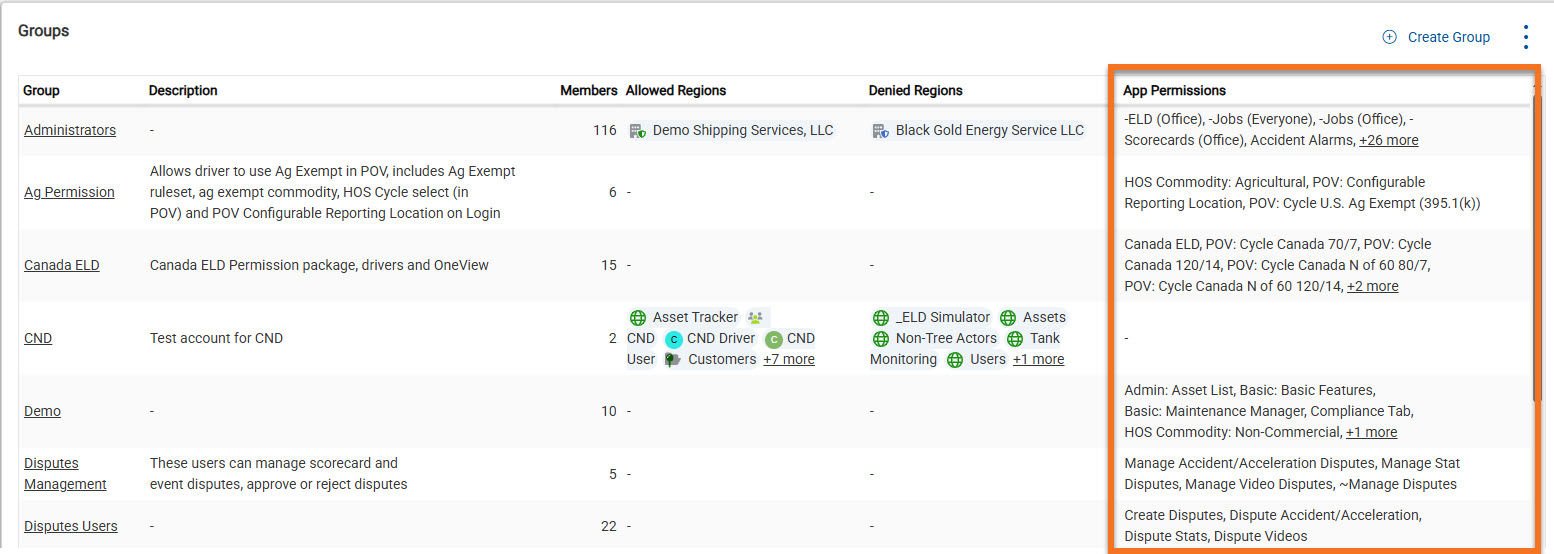Sort by the Members column header
1554x554 pixels.
coord(588,90)
